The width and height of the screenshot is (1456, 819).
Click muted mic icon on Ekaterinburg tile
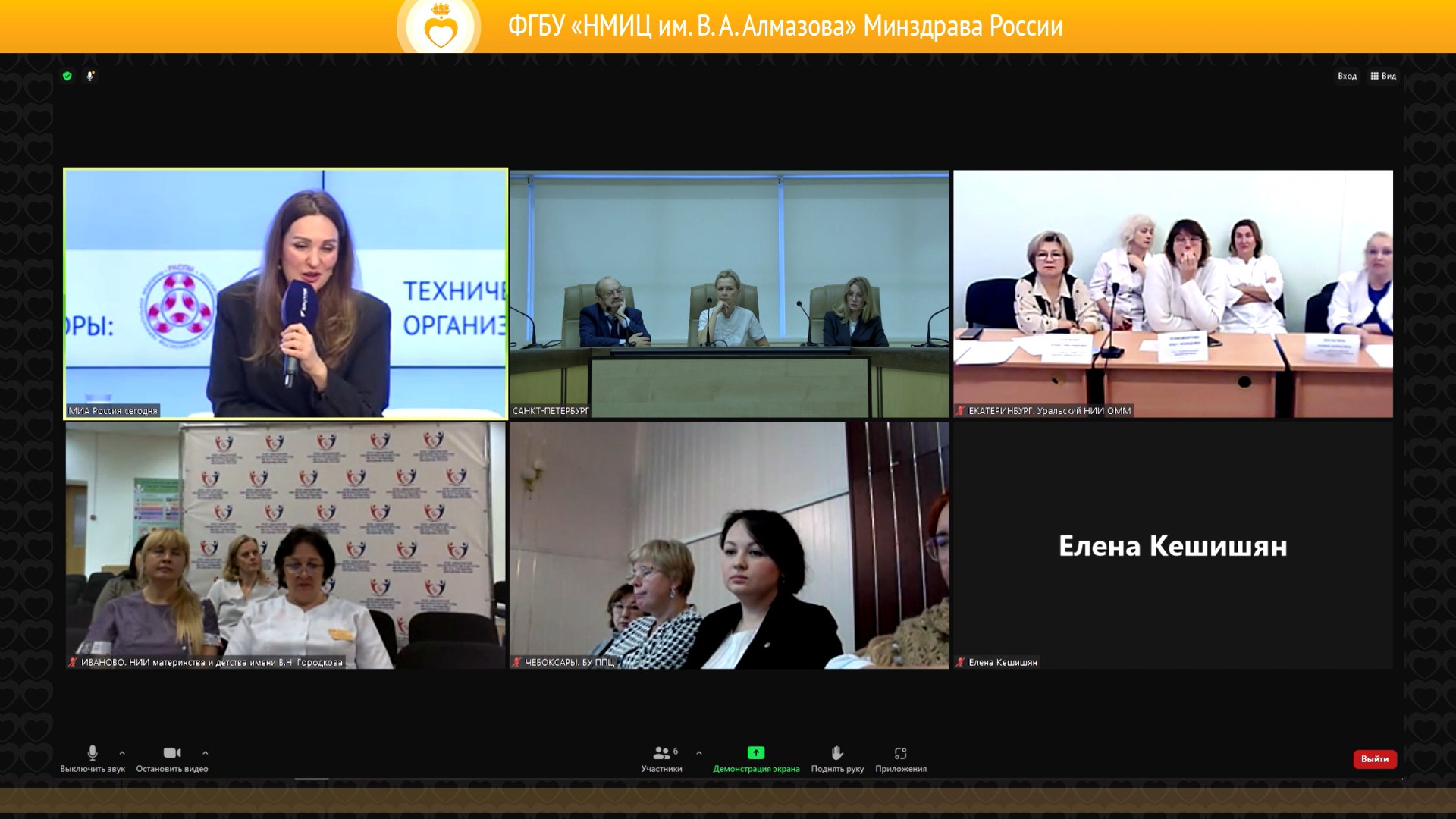(961, 411)
